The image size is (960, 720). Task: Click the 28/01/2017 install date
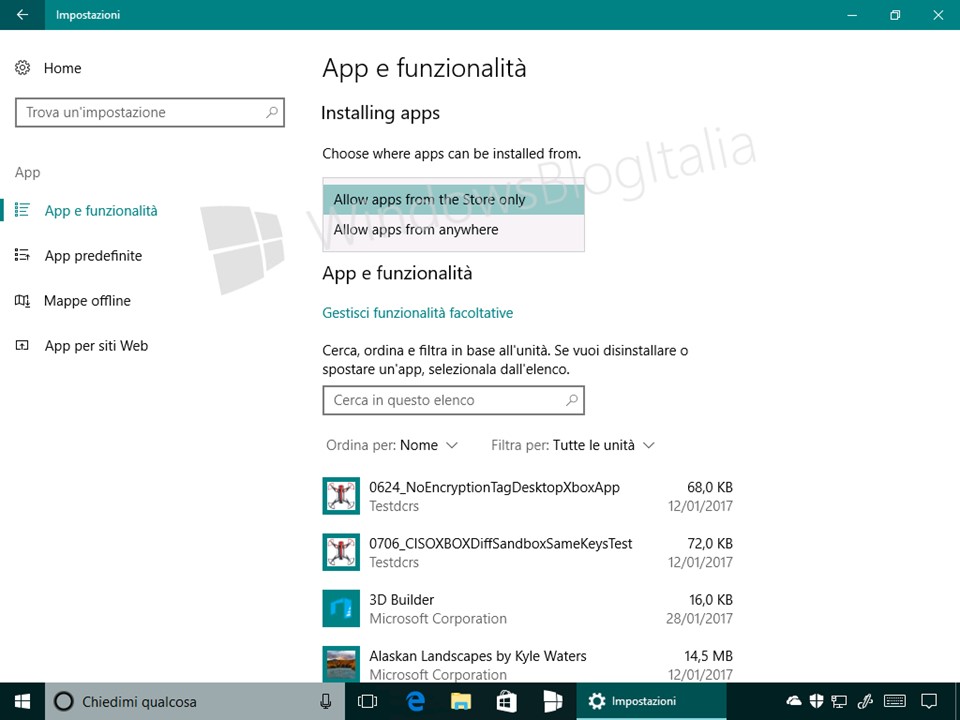click(699, 619)
